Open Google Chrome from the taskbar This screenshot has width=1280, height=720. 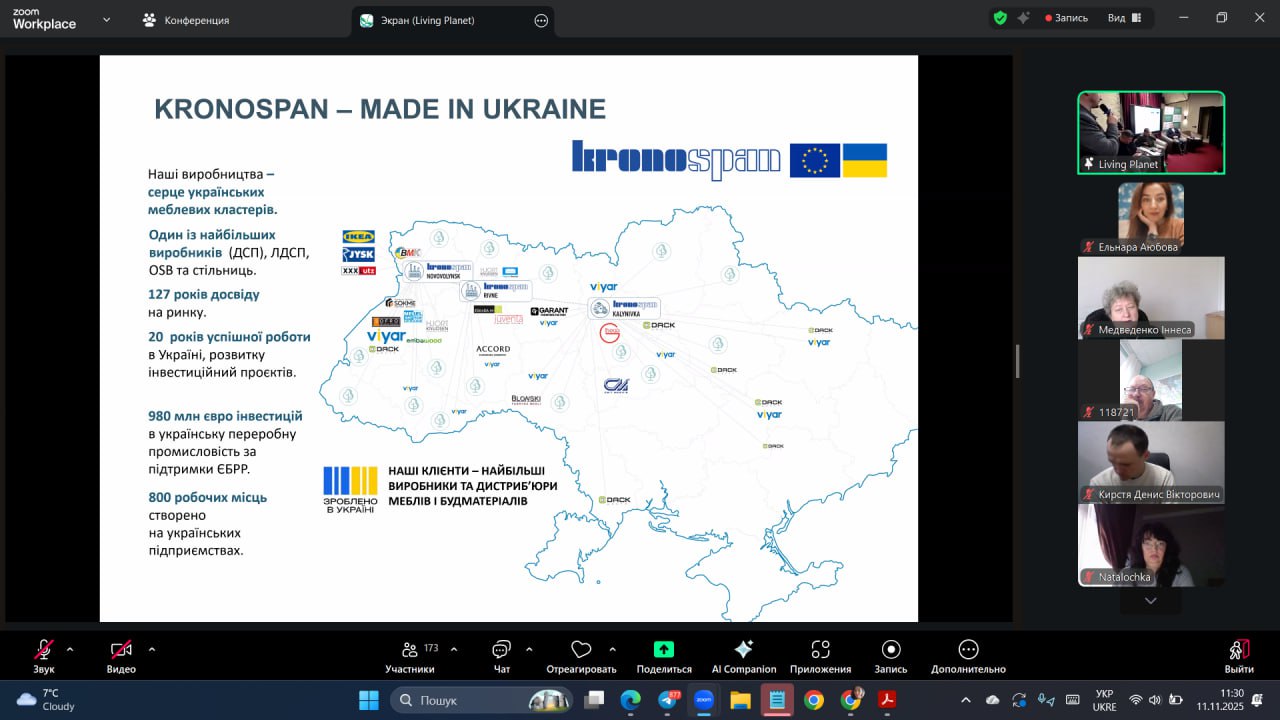pos(814,700)
